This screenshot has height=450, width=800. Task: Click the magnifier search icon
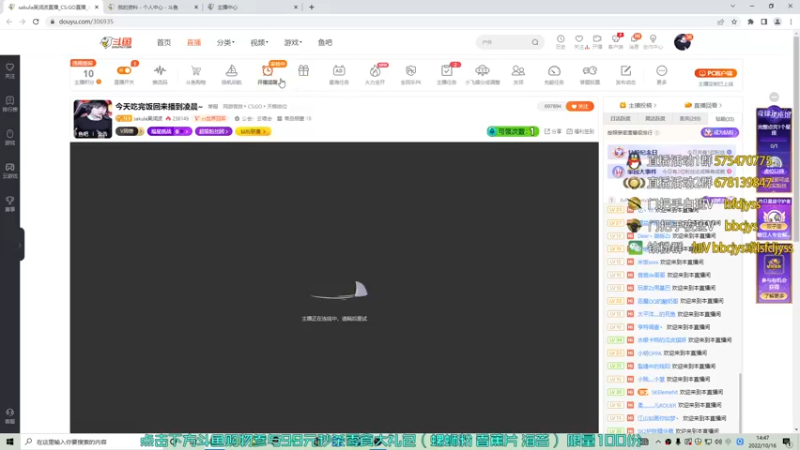pos(535,42)
